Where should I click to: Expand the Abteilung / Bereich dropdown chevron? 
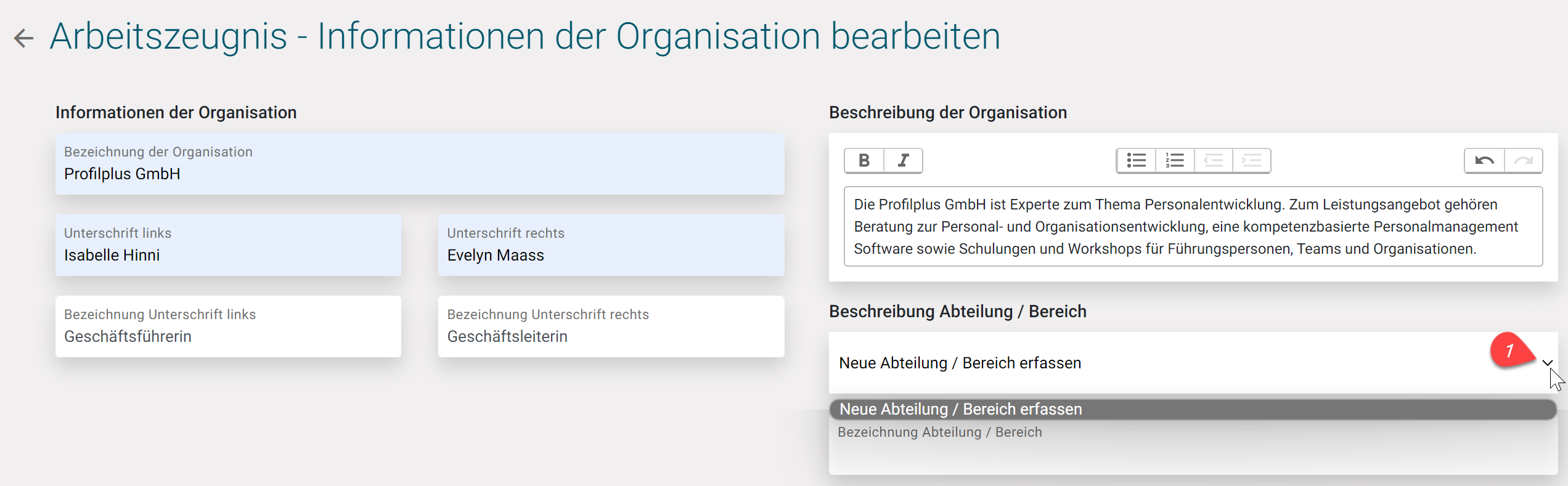[x=1547, y=363]
